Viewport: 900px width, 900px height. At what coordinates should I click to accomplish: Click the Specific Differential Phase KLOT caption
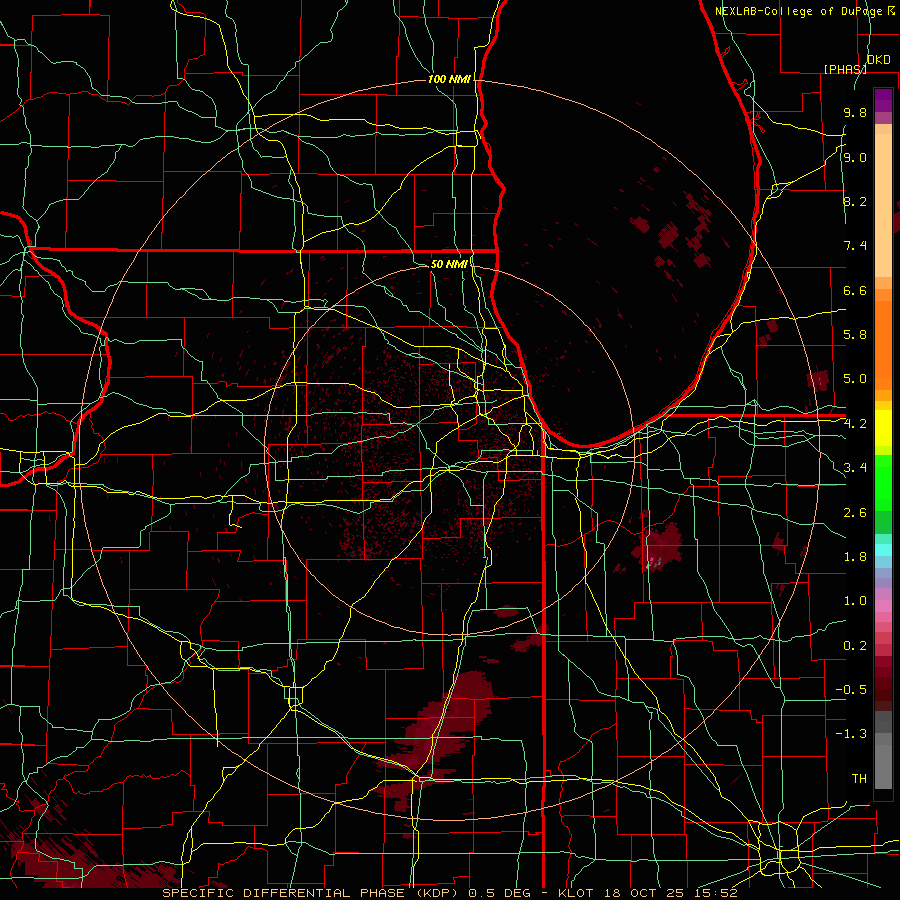tap(449, 893)
